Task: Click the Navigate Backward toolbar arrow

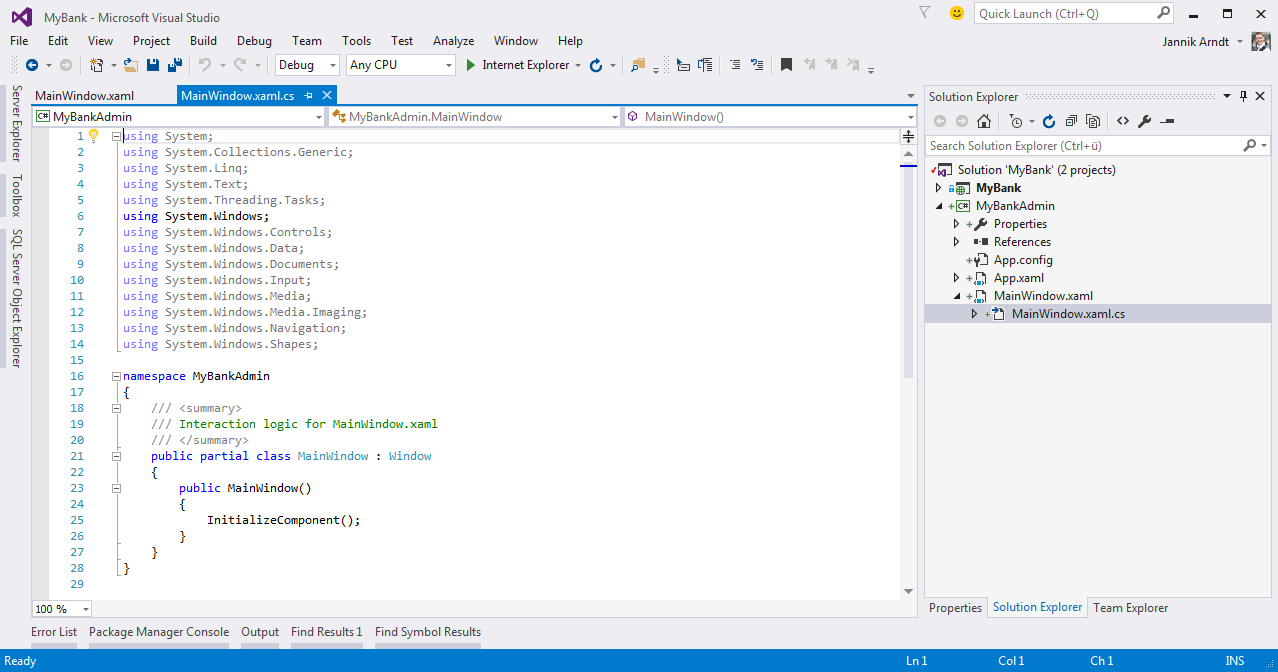Action: pos(32,65)
